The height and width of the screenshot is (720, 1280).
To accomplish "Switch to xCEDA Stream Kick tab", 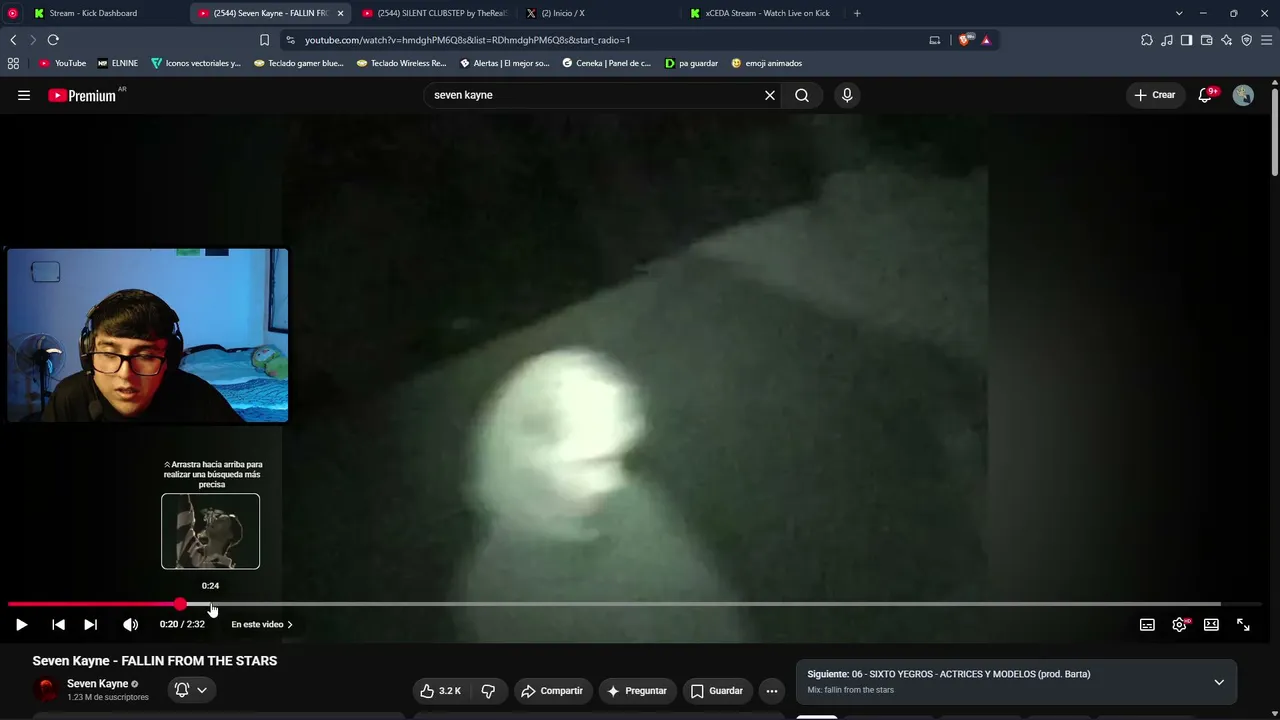I will [762, 13].
